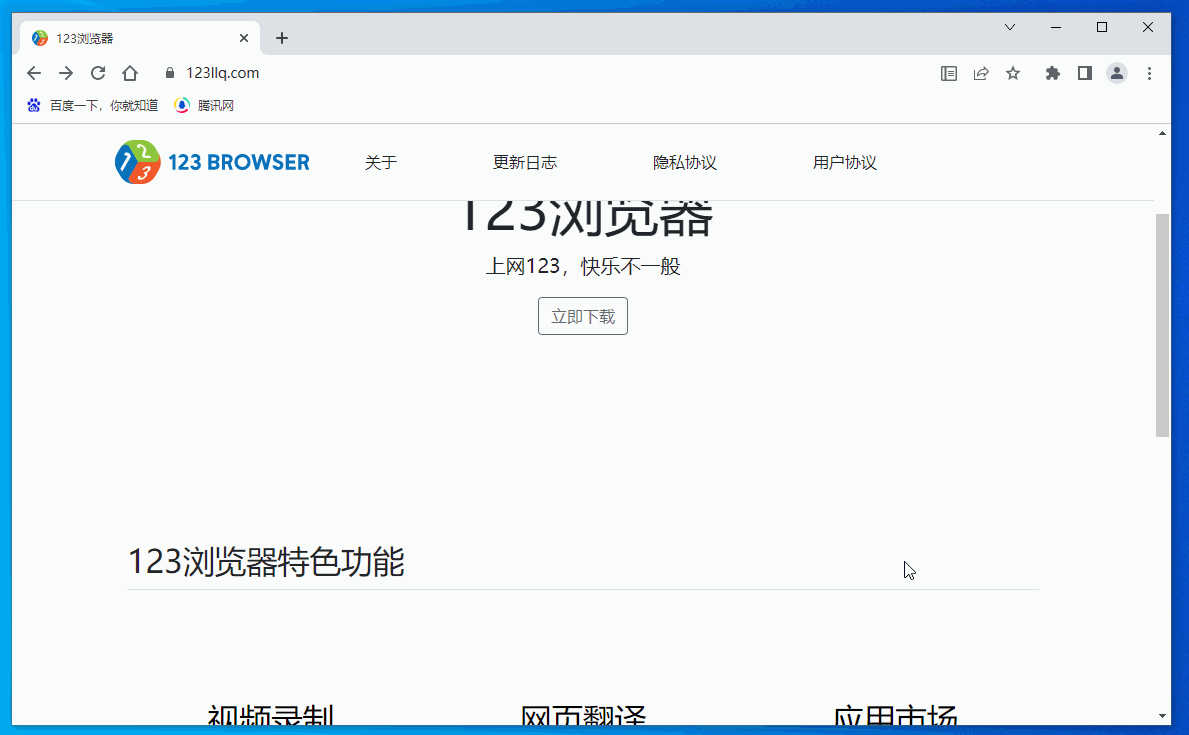Toggle the browser side panel
The image size is (1189, 735).
[x=1084, y=73]
